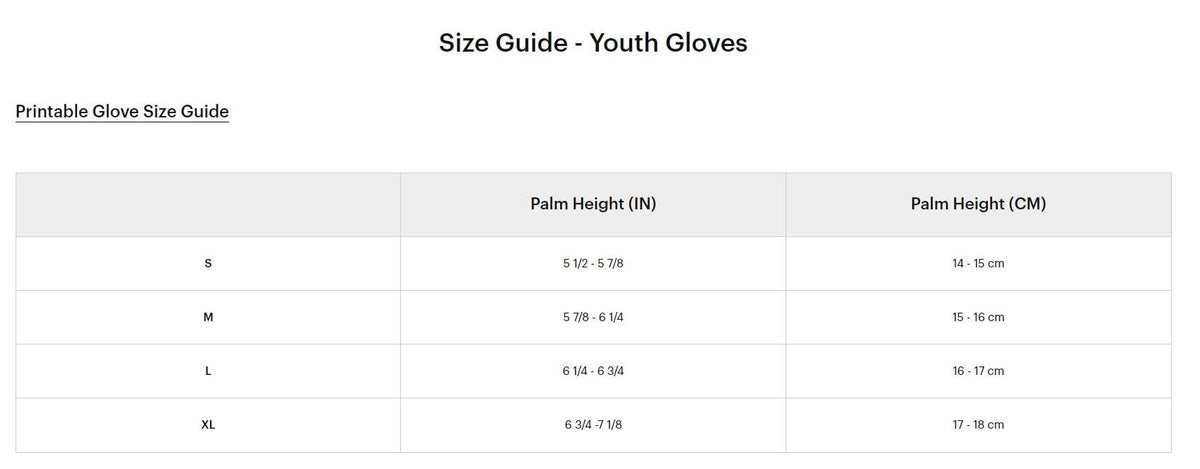Select the L size row label
Image resolution: width=1200 pixels, height=469 pixels.
pyautogui.click(x=208, y=371)
